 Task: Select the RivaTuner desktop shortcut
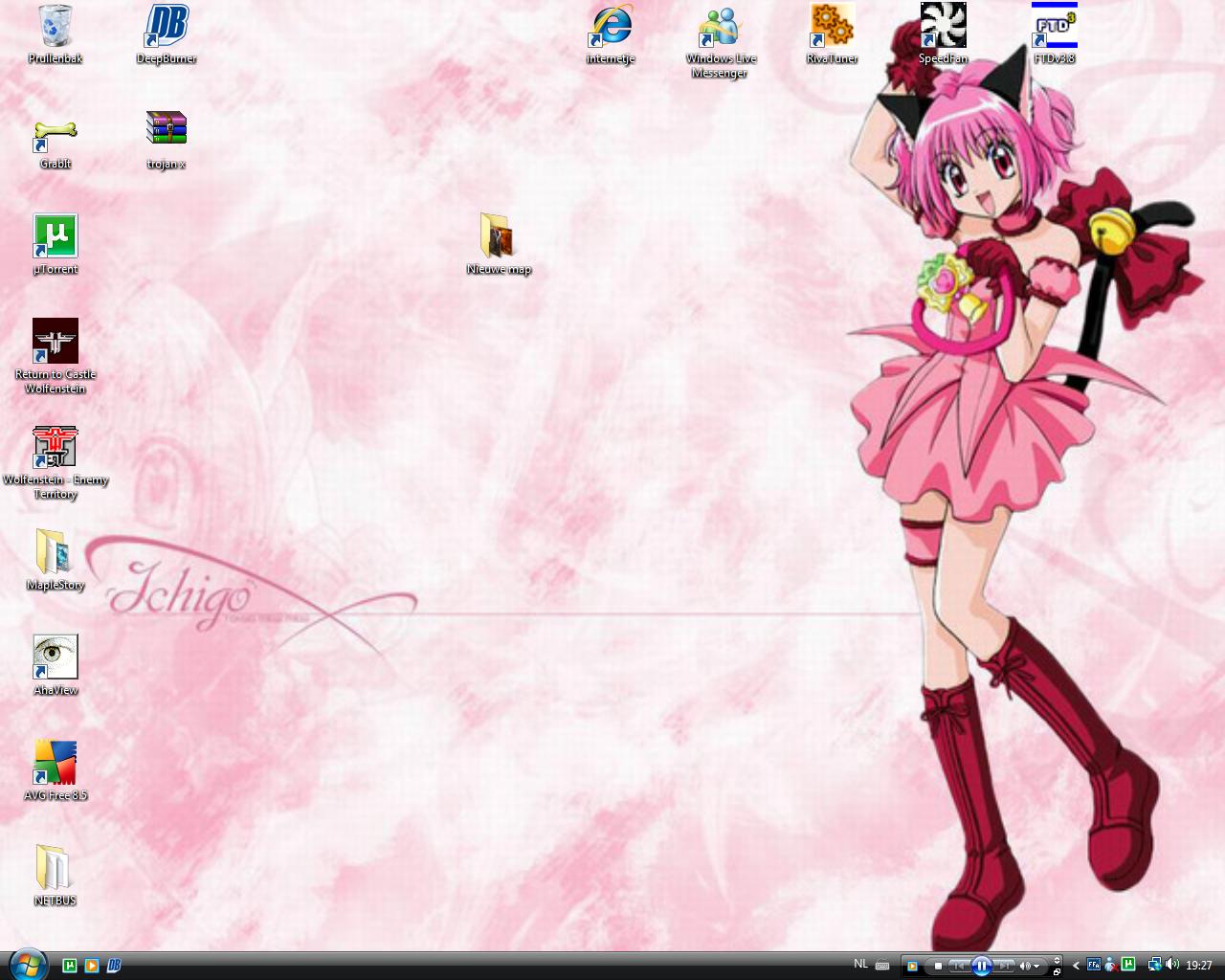[x=832, y=34]
